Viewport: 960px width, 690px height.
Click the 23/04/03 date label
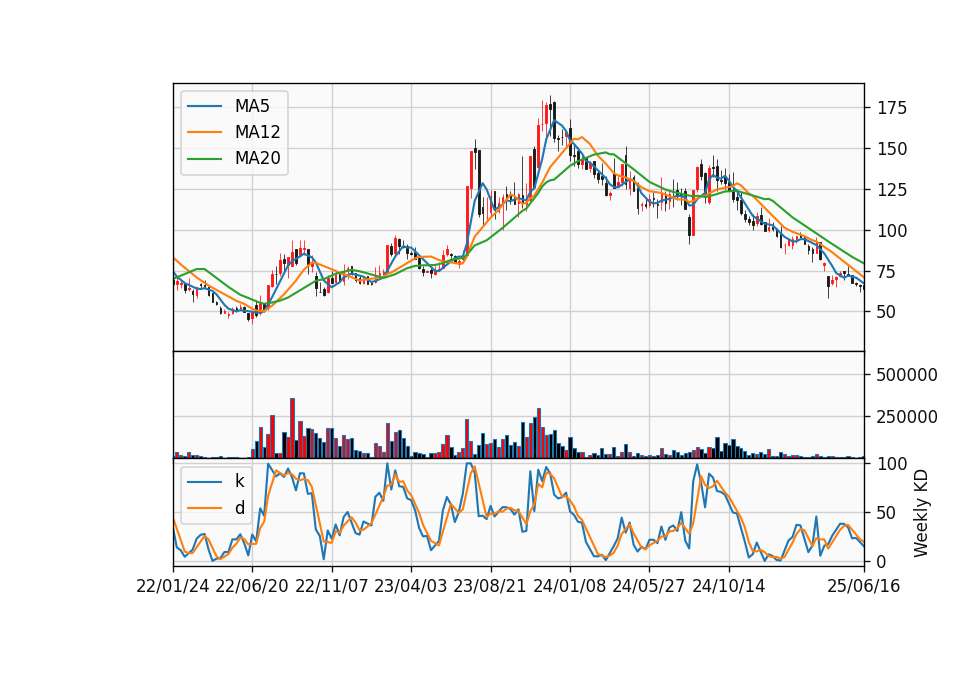pos(411,587)
